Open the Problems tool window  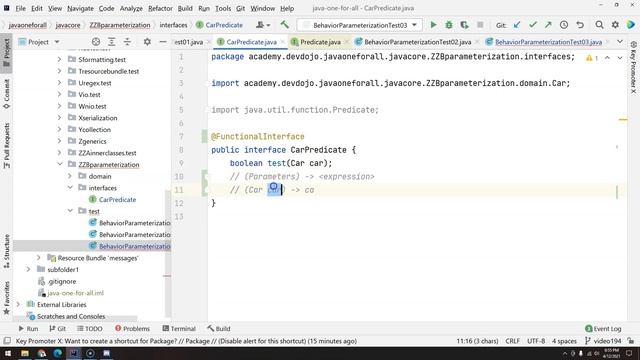click(132, 329)
